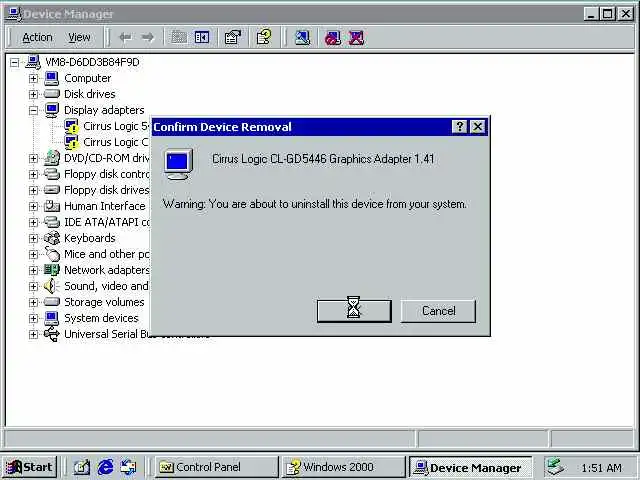The image size is (640, 480).
Task: Click the Keyboards icon
Action: click(x=52, y=238)
